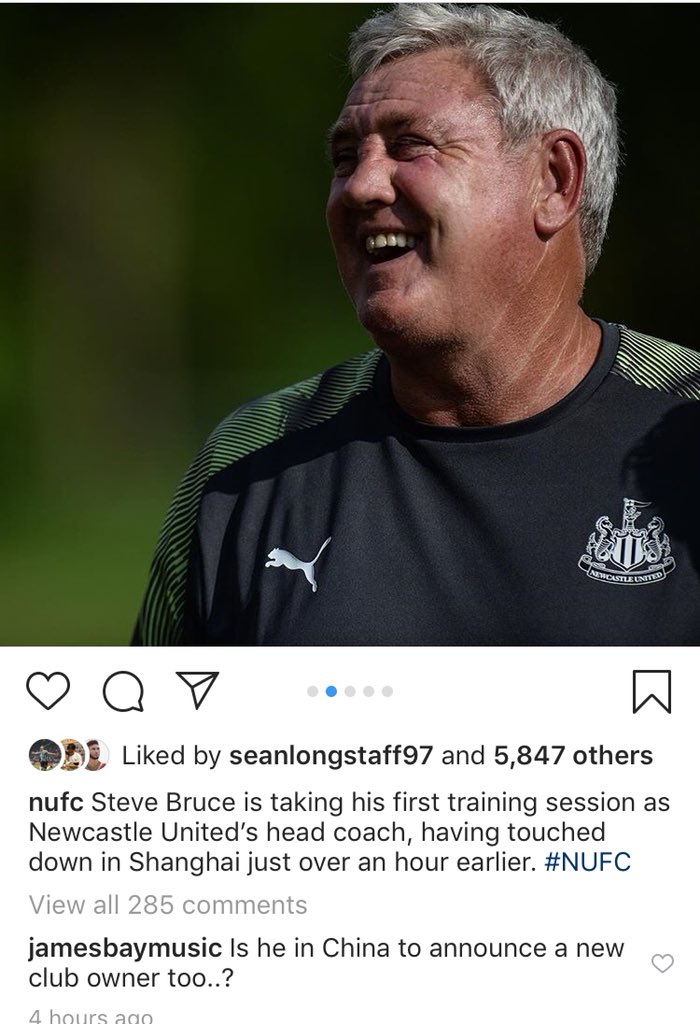Jump to last carousel dot

click(x=387, y=691)
